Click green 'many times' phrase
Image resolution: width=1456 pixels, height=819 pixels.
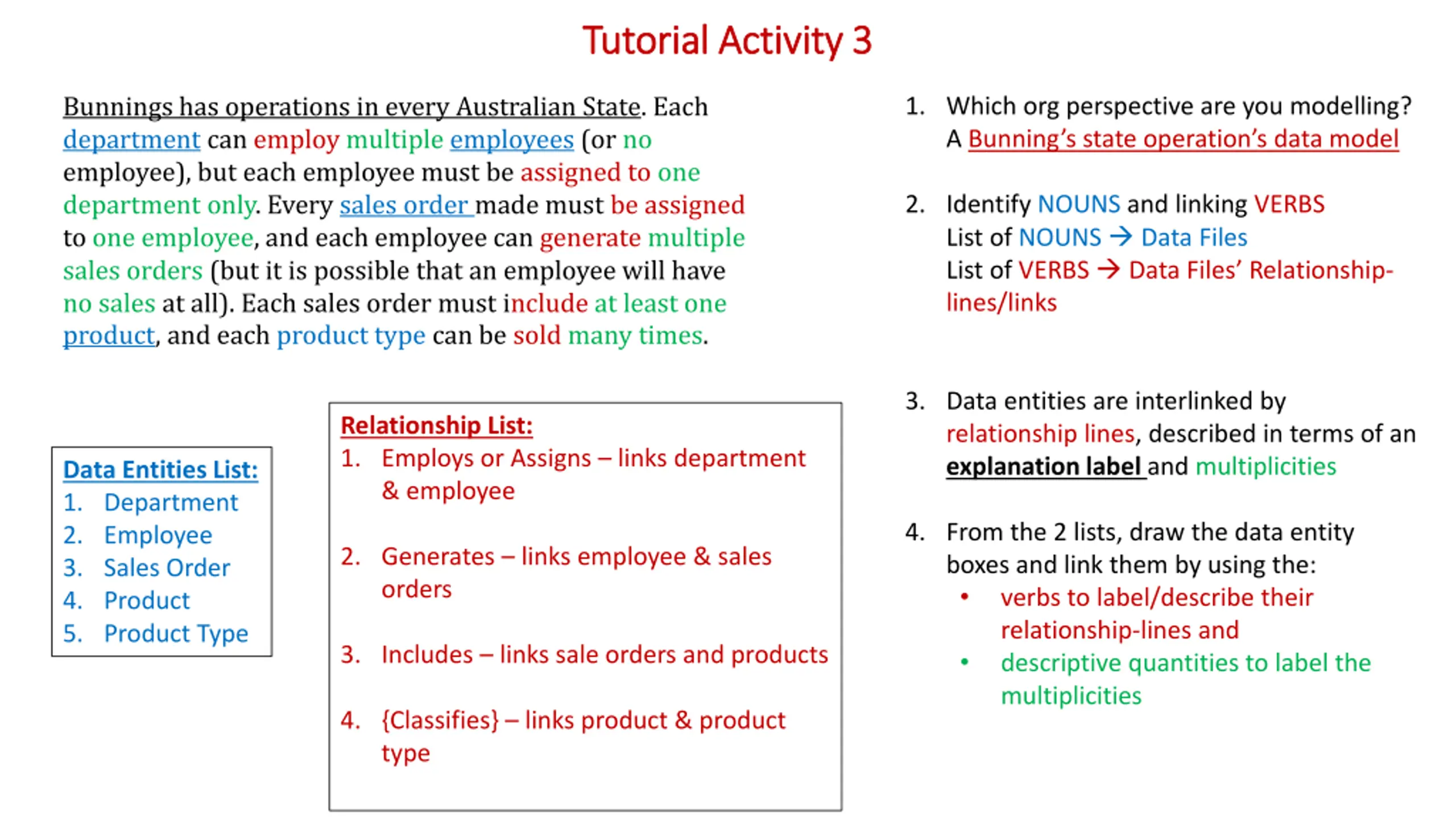(x=635, y=336)
